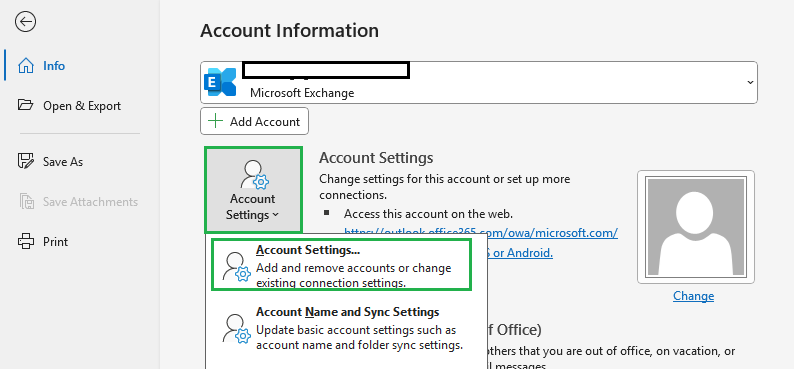Click the Save Attachments icon
The image size is (794, 369).
click(26, 201)
